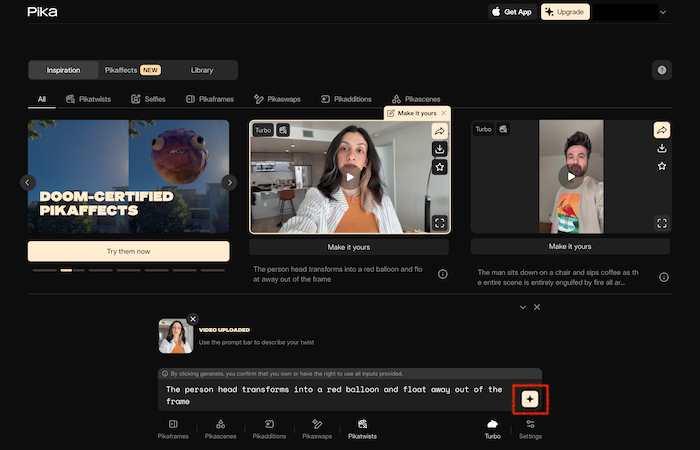Switch model to Turbo

492,429
